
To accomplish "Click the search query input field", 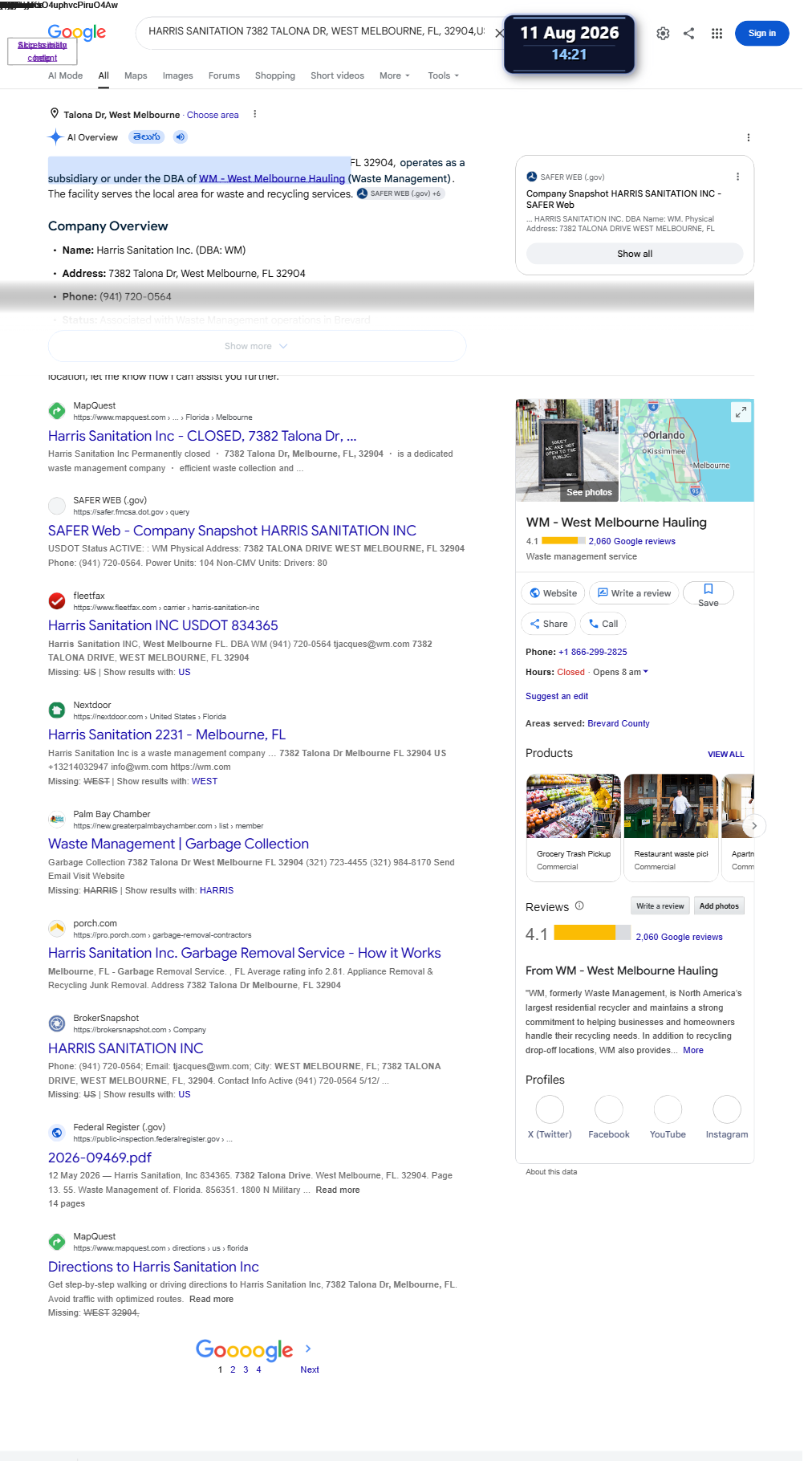I will click(x=316, y=31).
